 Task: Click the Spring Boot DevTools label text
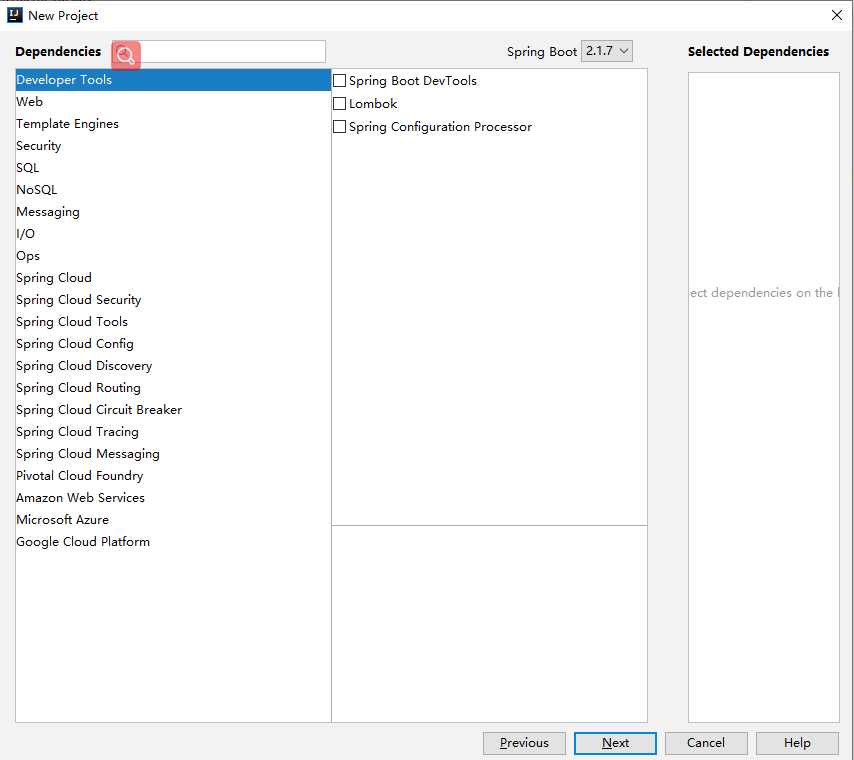point(413,81)
